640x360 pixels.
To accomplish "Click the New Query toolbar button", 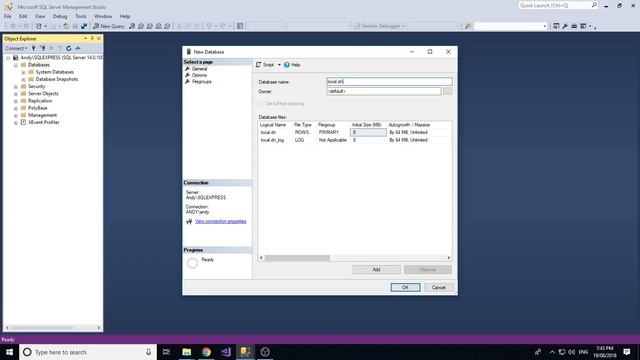I will [109, 26].
